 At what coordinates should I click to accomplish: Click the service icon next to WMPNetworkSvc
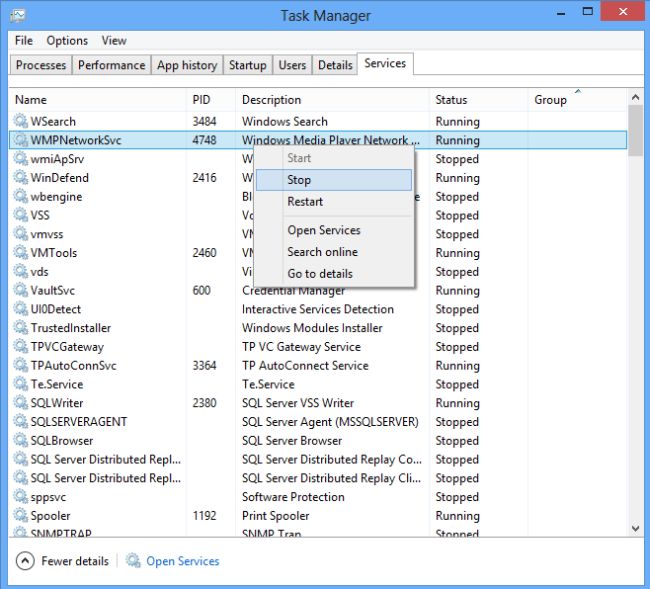[x=20, y=140]
